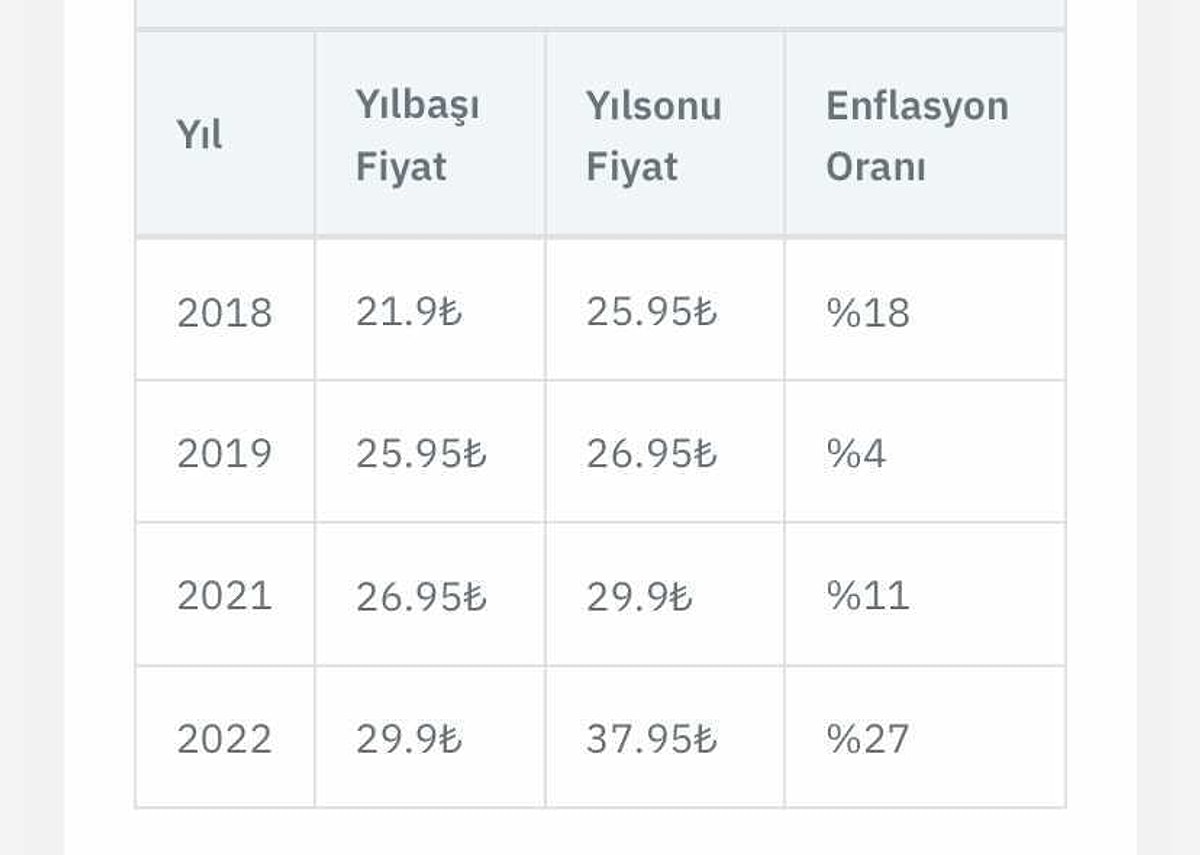The height and width of the screenshot is (855, 1200).
Task: Click the Yıl column header
Action: pos(200,135)
